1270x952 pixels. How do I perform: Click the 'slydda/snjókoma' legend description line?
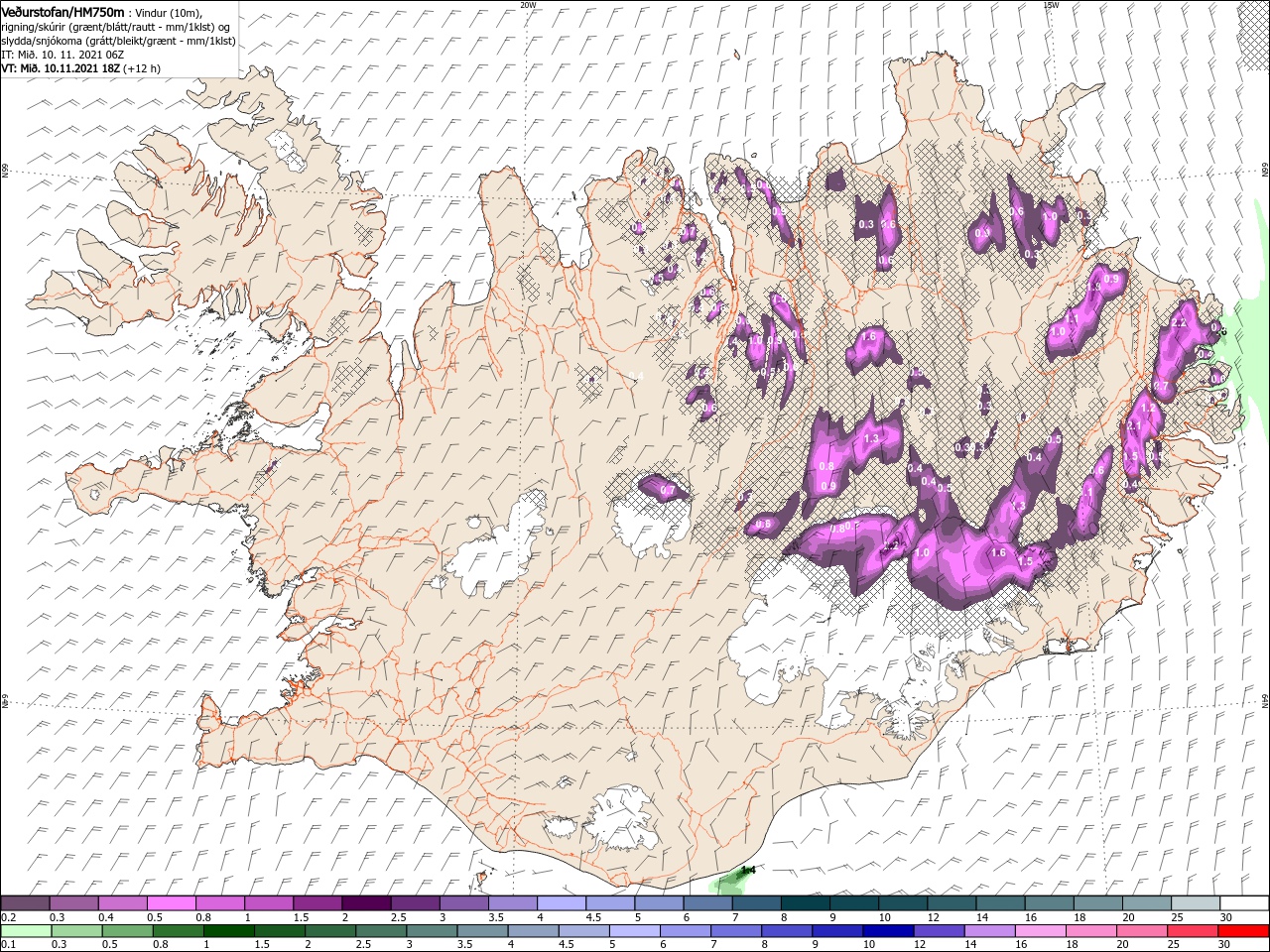pos(118,41)
